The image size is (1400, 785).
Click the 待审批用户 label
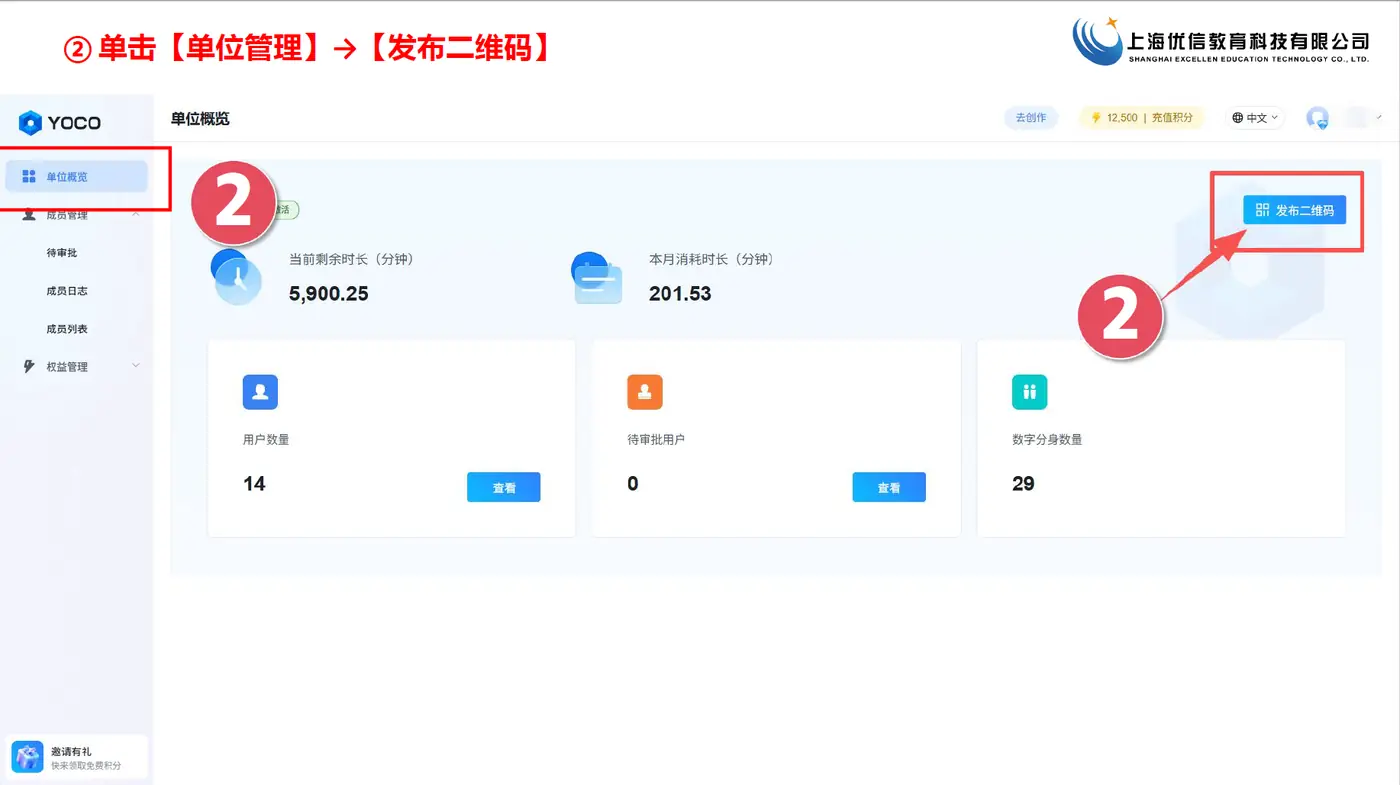pyautogui.click(x=656, y=439)
